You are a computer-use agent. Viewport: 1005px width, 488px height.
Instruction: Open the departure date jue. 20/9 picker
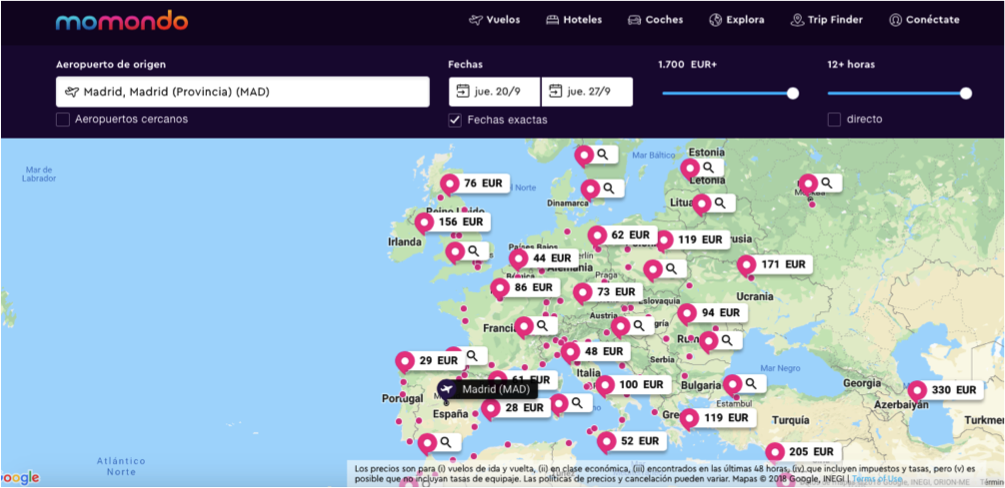tap(494, 92)
